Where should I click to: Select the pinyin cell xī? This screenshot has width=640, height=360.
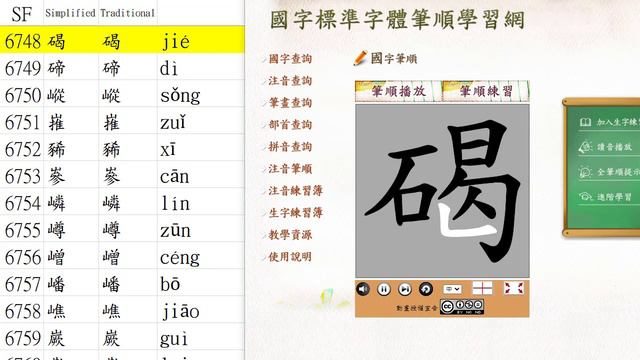click(x=201, y=149)
